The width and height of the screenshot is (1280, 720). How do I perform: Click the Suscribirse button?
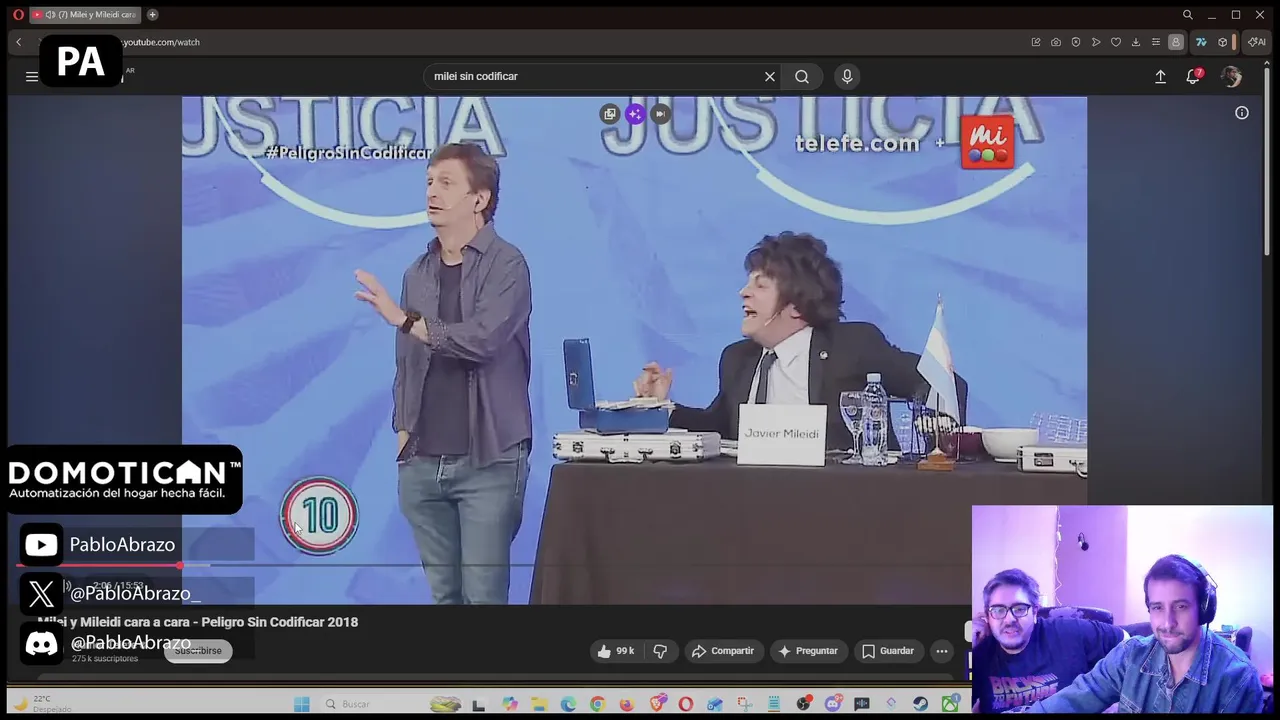(198, 651)
